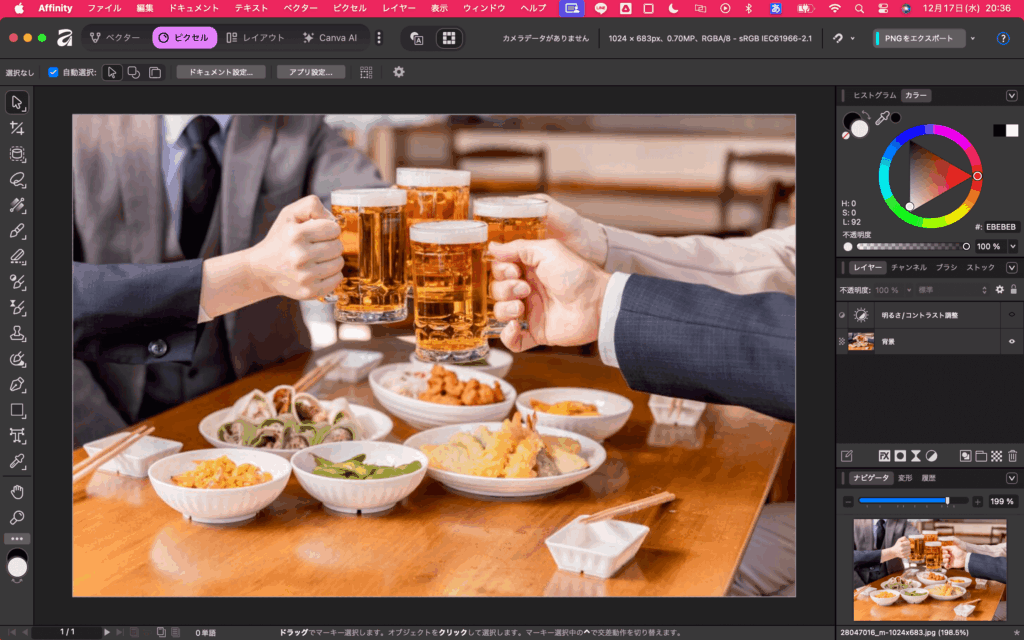
Task: Open the opacity percentage dropdown in the Color panel
Action: (1012, 246)
